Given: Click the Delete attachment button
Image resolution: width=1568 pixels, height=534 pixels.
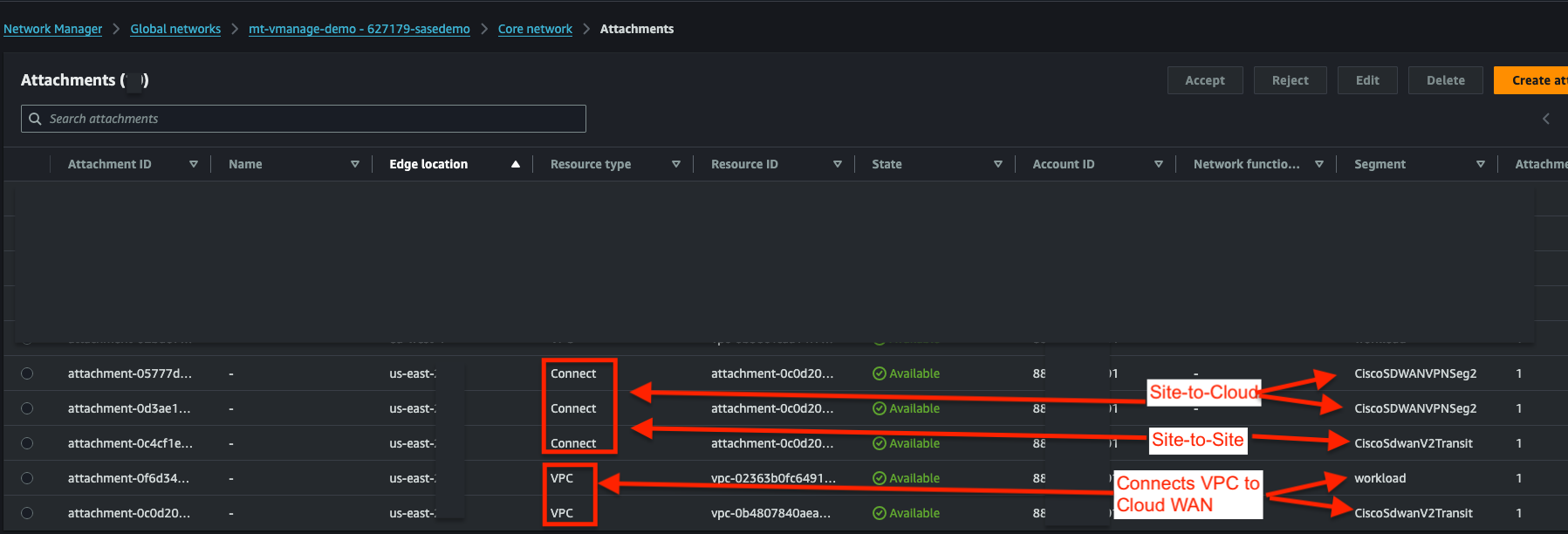Looking at the screenshot, I should 1445,80.
